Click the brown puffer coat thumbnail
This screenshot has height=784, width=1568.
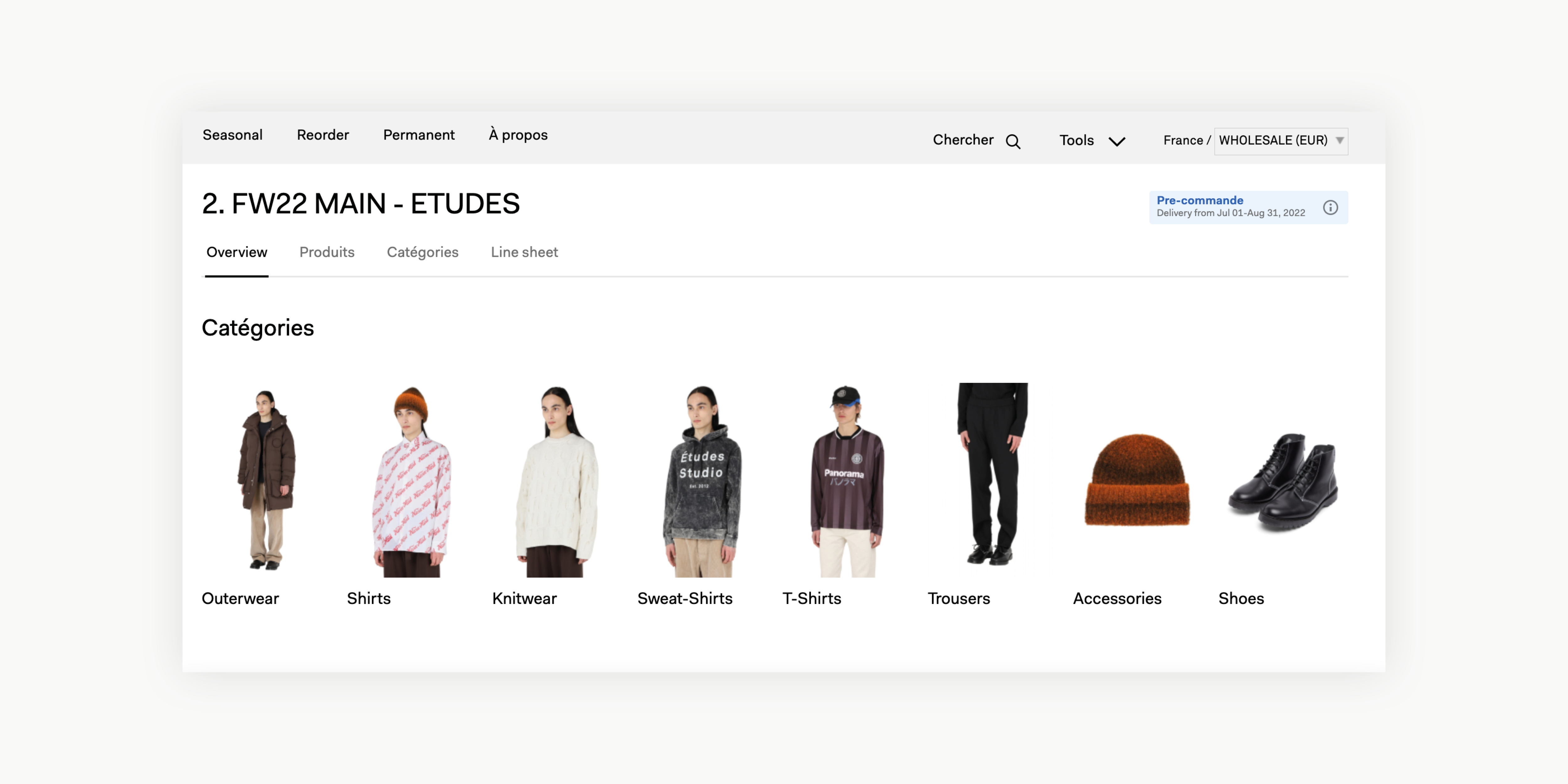pos(266,480)
